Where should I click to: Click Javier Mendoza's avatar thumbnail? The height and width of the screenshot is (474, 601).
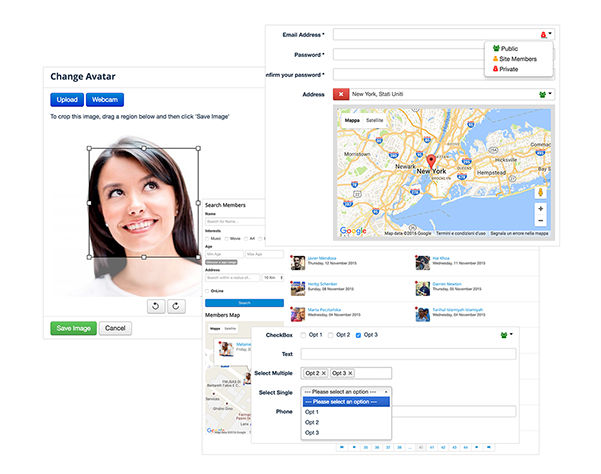(298, 263)
